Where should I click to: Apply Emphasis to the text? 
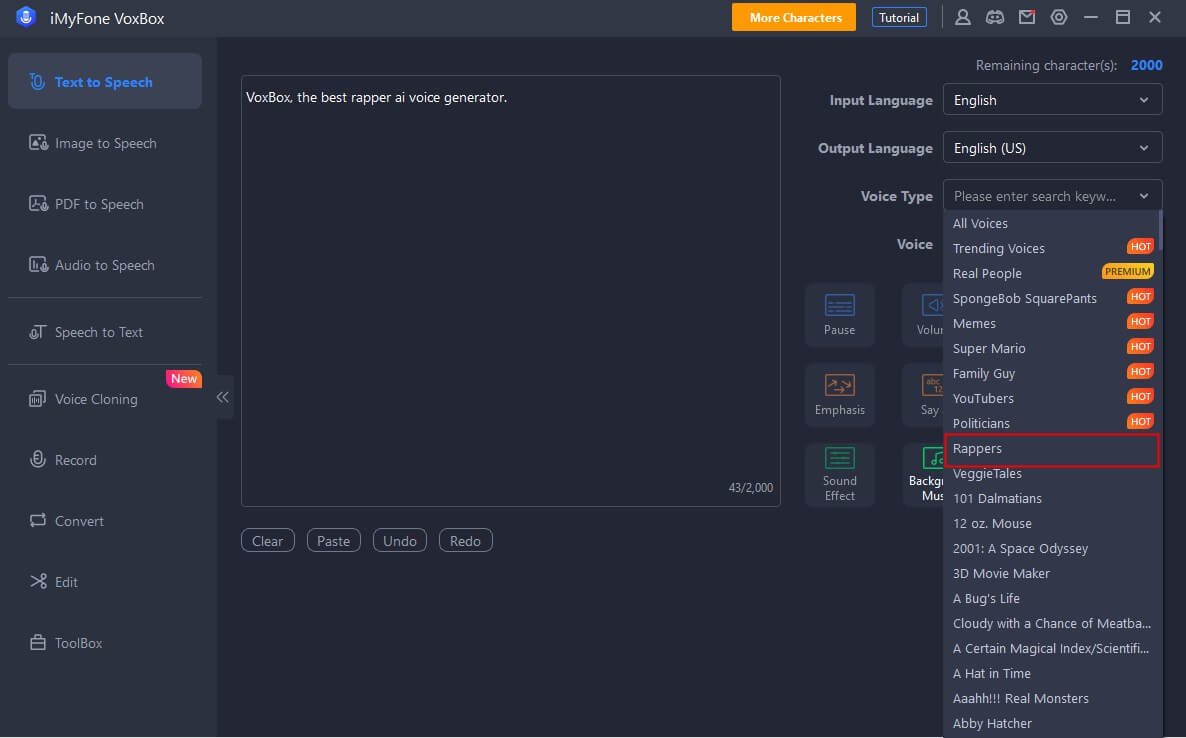tap(840, 395)
